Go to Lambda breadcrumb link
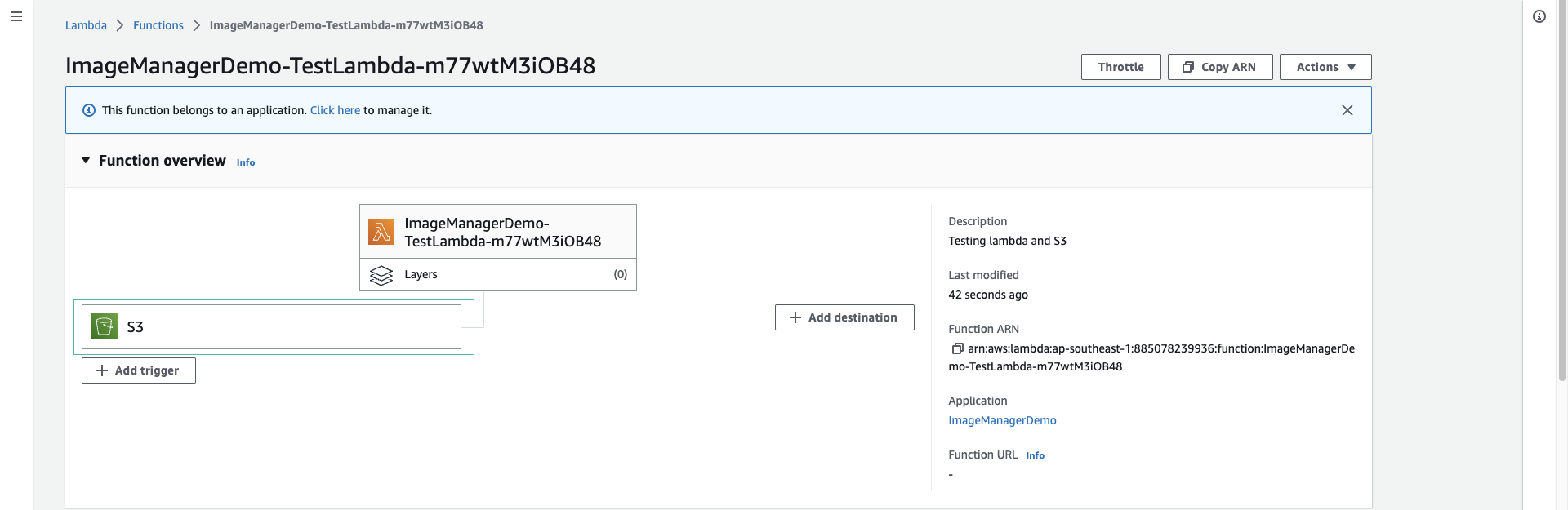 tap(86, 25)
